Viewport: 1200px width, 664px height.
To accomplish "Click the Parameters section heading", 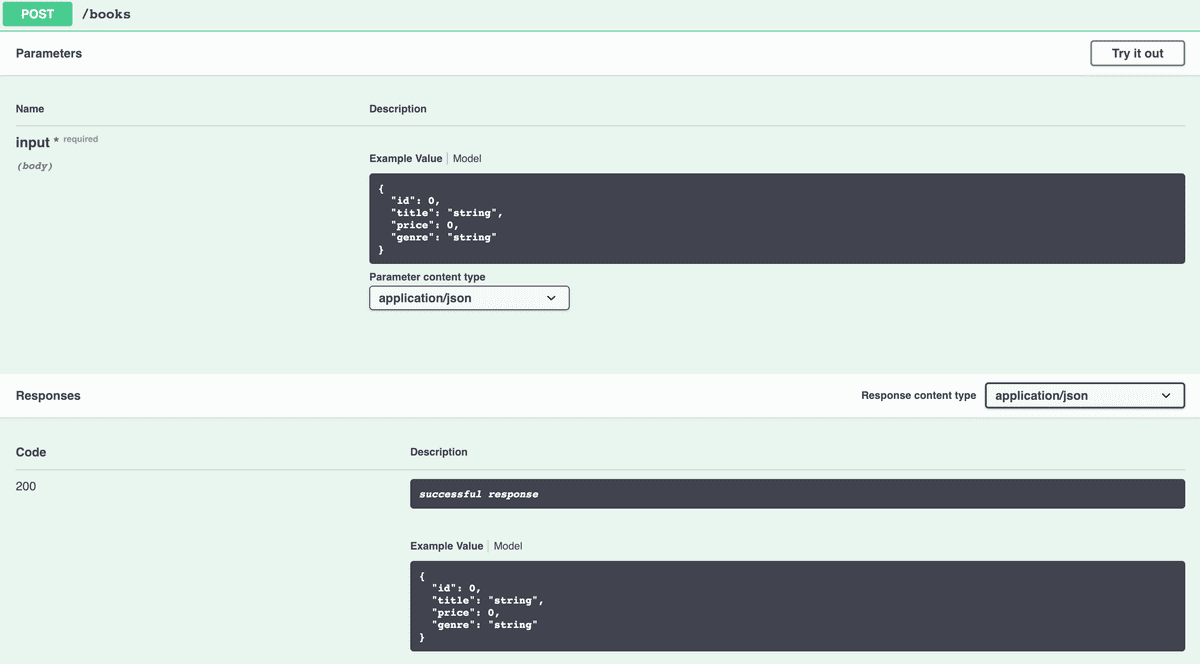I will 49,53.
